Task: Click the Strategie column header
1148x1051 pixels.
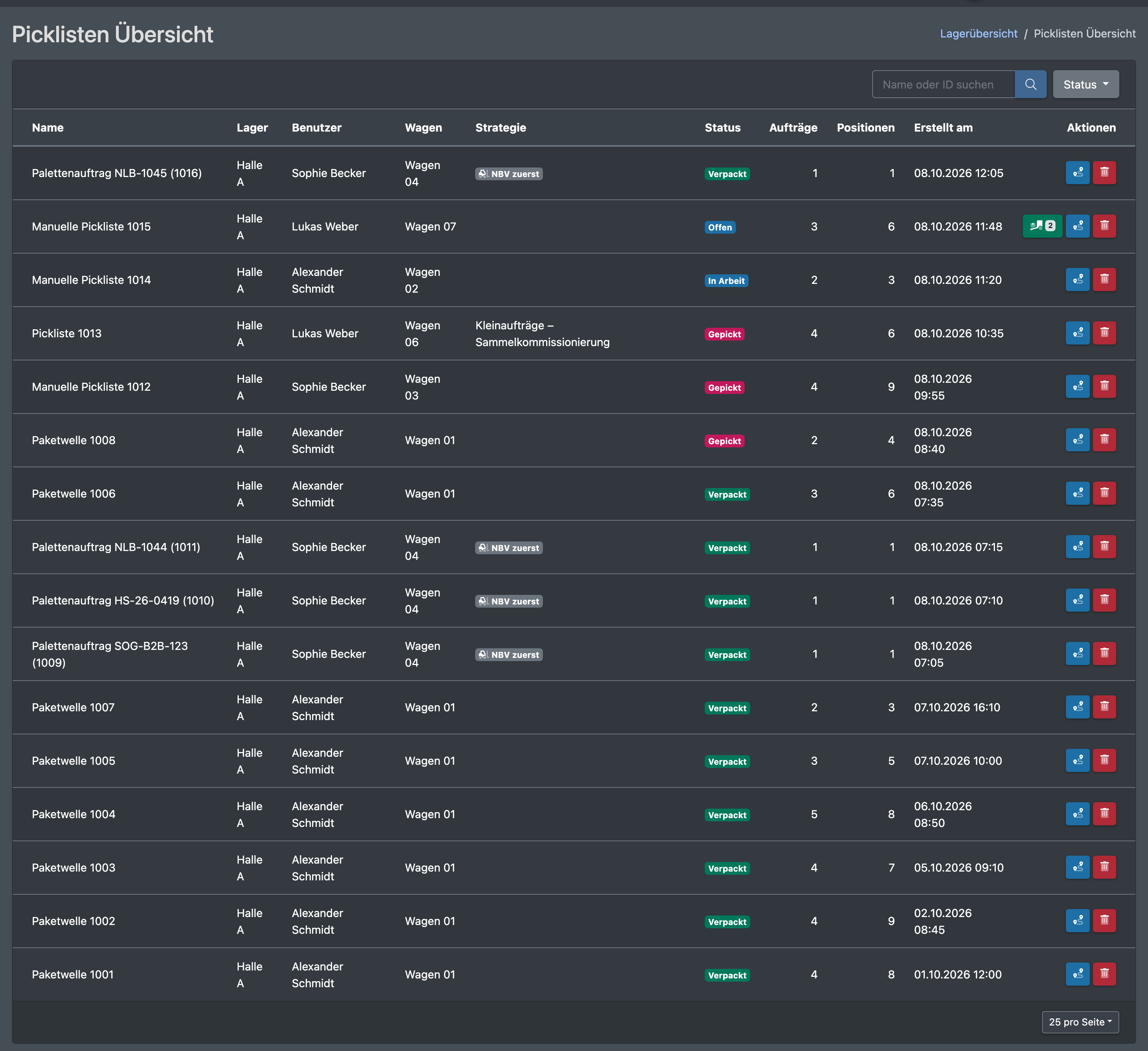Action: (x=501, y=128)
